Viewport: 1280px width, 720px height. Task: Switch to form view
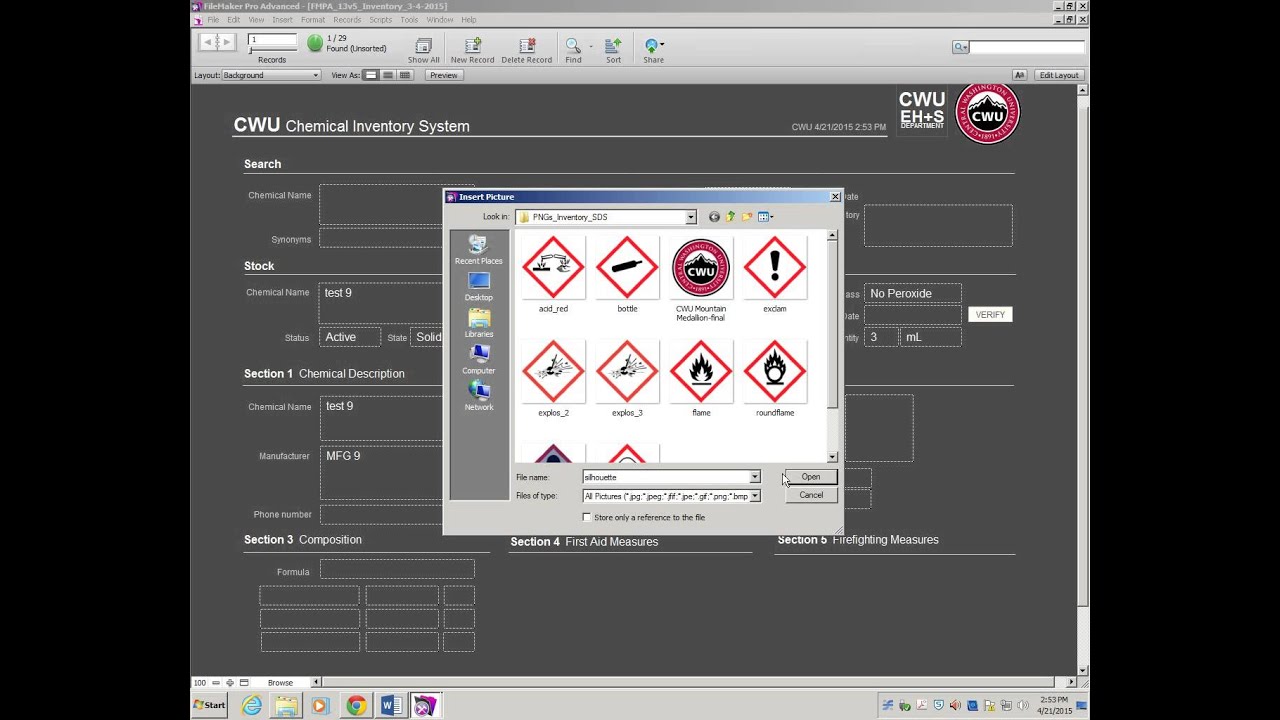pyautogui.click(x=371, y=75)
